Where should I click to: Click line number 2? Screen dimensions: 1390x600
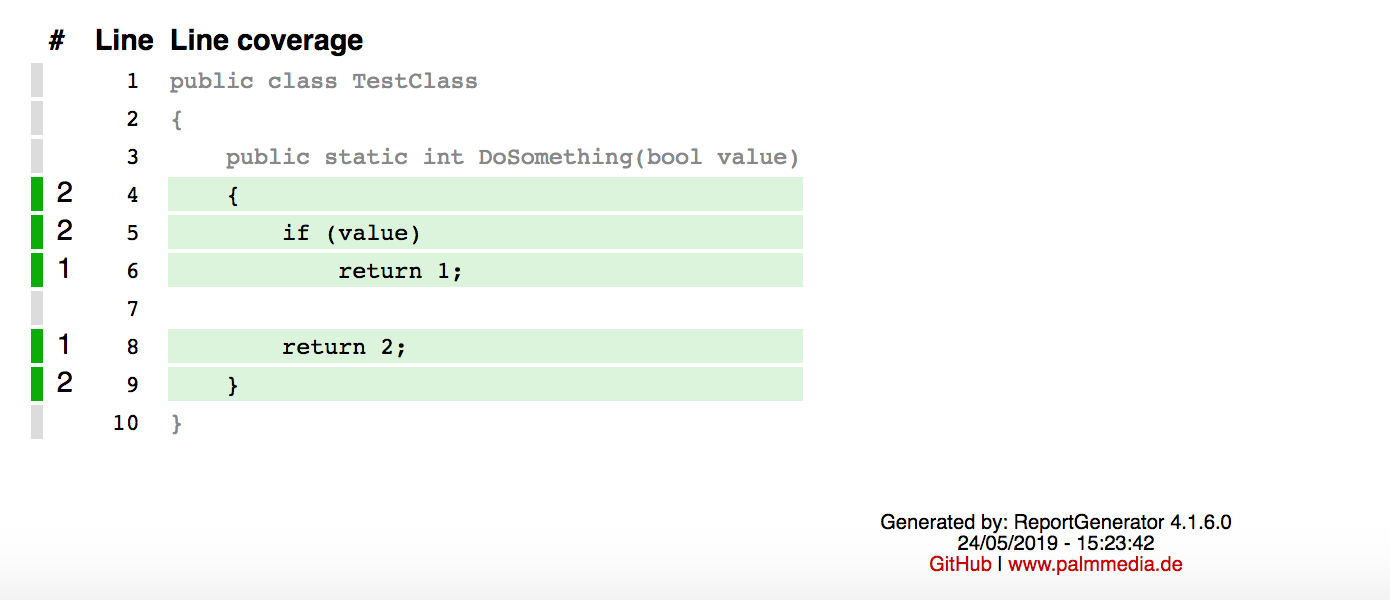(x=133, y=119)
